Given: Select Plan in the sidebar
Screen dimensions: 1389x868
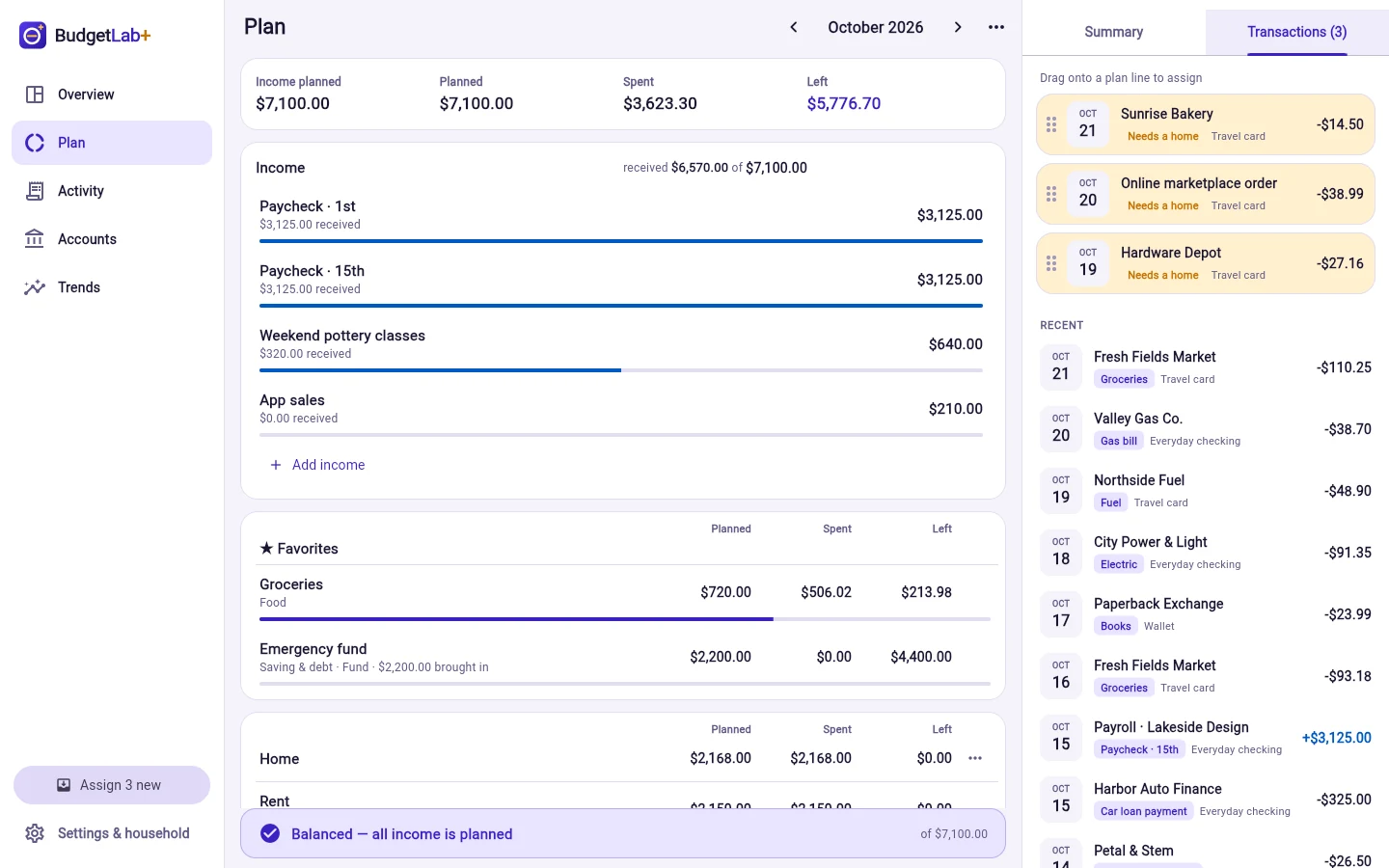Looking at the screenshot, I should [x=112, y=143].
